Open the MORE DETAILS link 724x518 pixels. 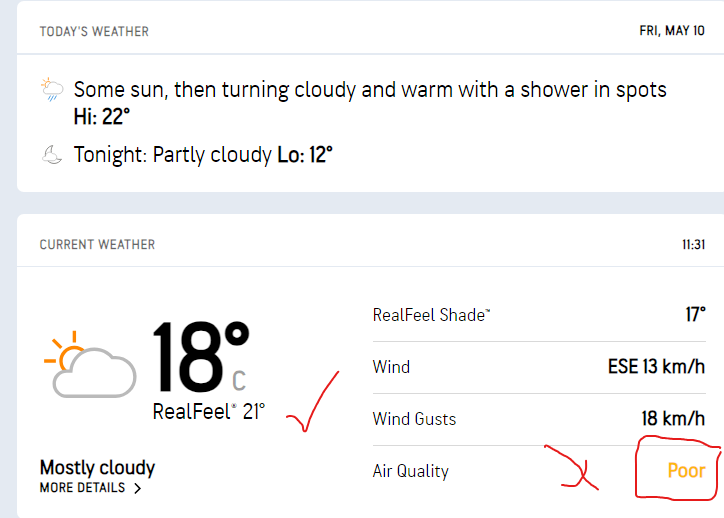(x=83, y=488)
